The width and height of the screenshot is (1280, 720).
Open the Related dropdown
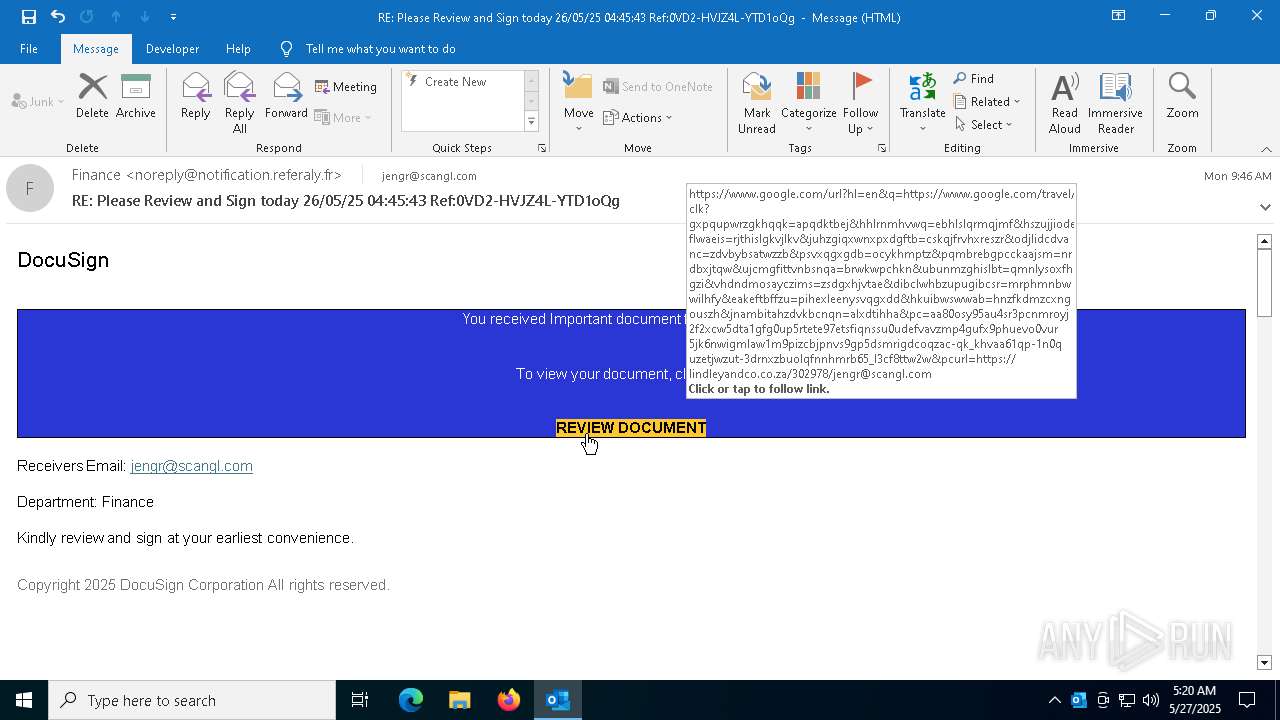pyautogui.click(x=987, y=101)
